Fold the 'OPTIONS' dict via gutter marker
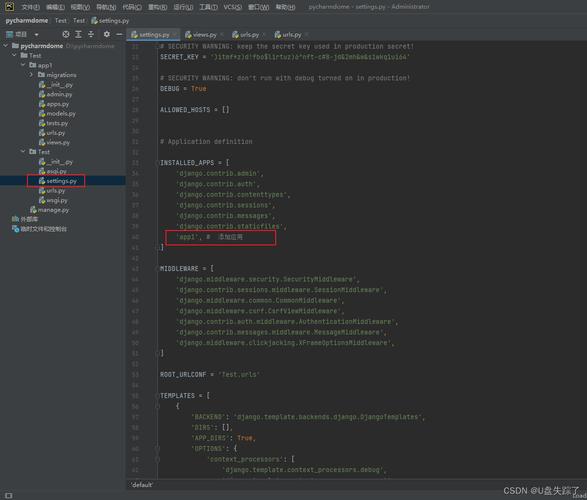The width and height of the screenshot is (587, 500). (158, 448)
